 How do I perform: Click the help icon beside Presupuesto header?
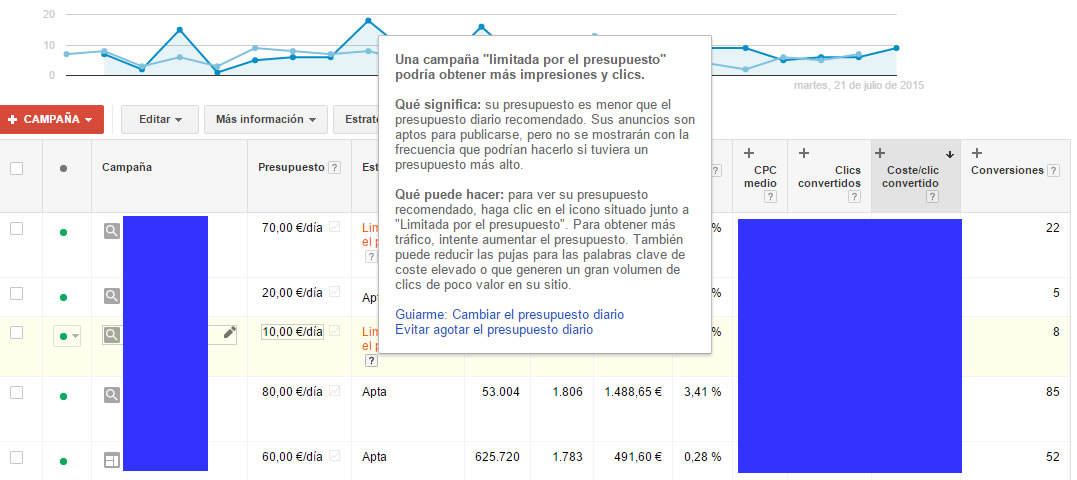pos(335,168)
